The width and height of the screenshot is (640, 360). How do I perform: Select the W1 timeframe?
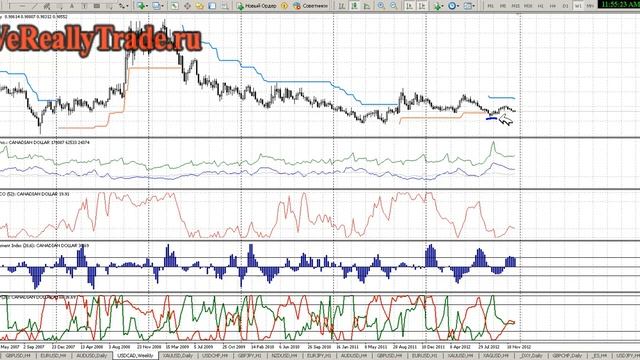tap(578, 6)
